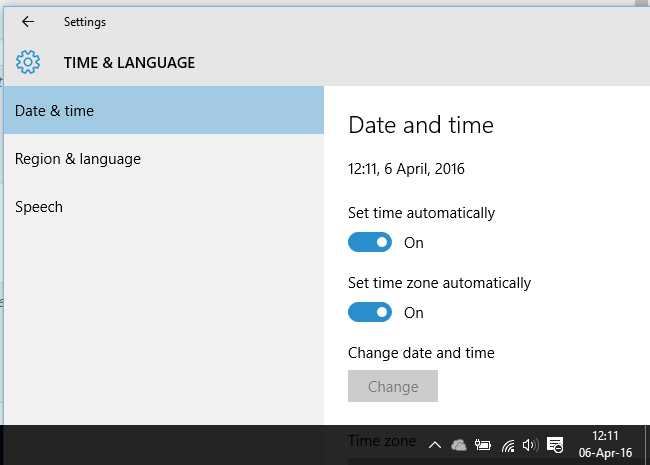Show hidden tray icons chevron
This screenshot has height=465, width=650.
(435, 445)
